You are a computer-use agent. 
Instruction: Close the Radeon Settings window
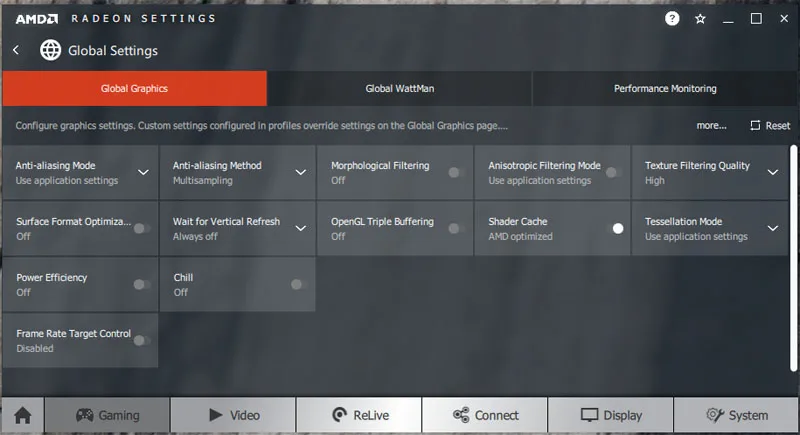[x=784, y=19]
